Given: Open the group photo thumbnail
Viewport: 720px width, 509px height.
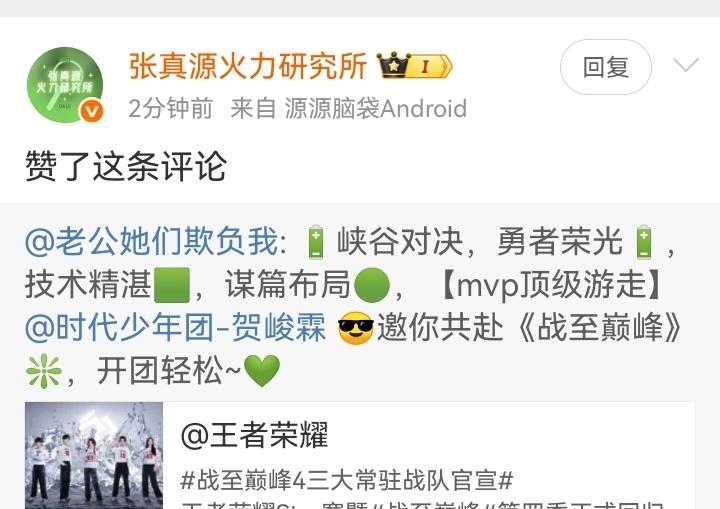Looking at the screenshot, I should (x=94, y=455).
